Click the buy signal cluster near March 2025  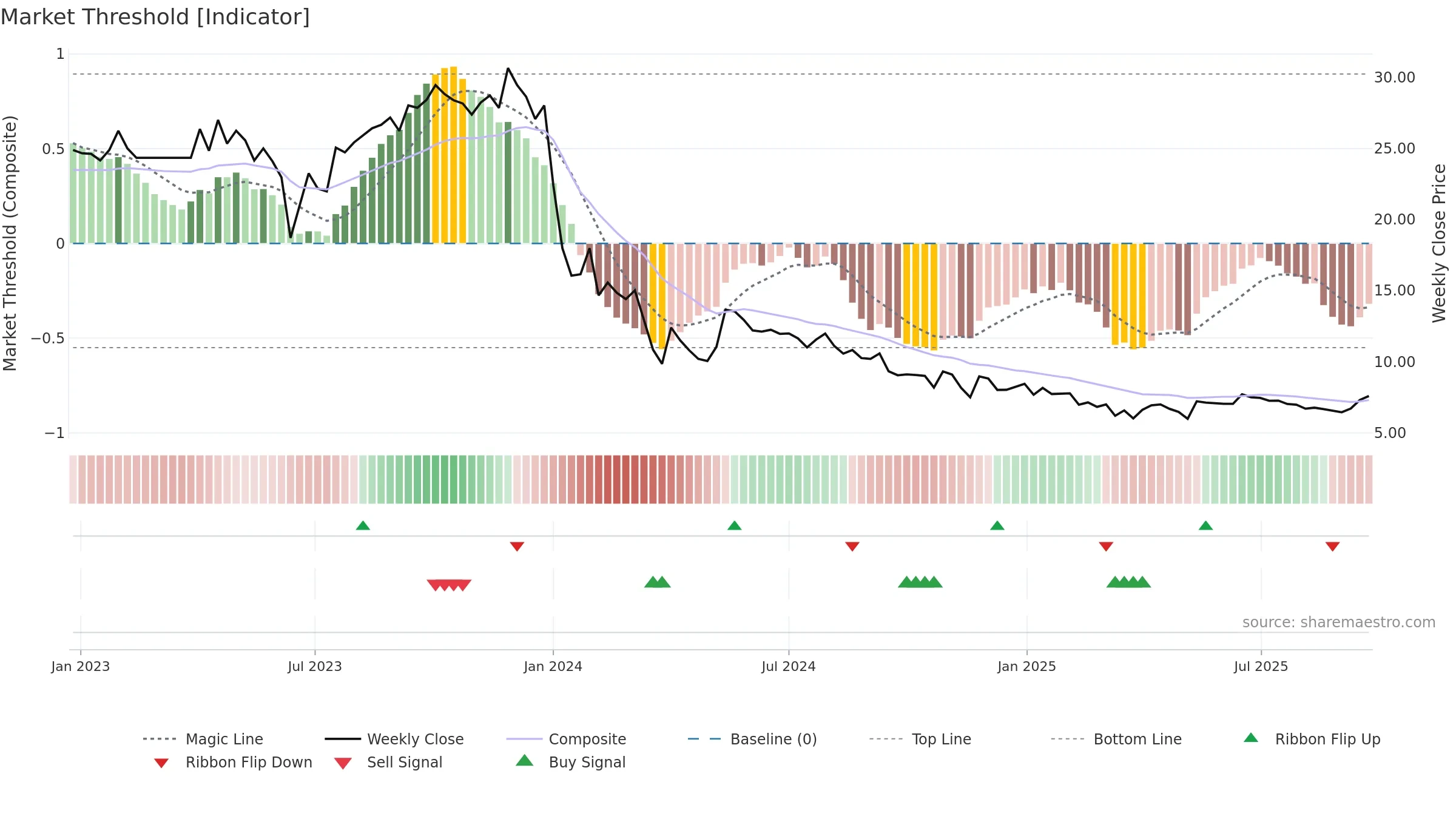(1129, 582)
